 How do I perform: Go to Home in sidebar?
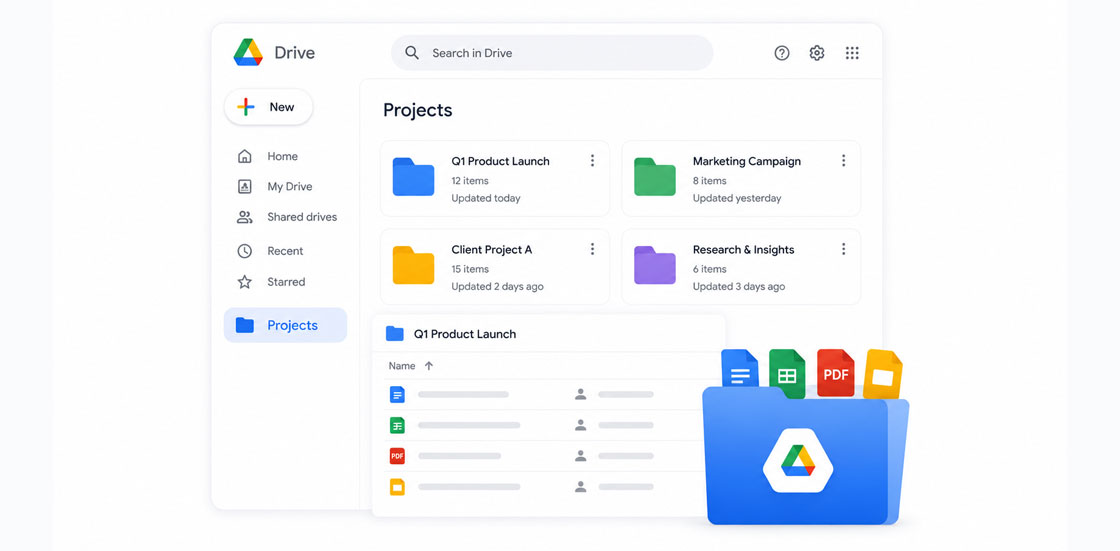click(282, 157)
